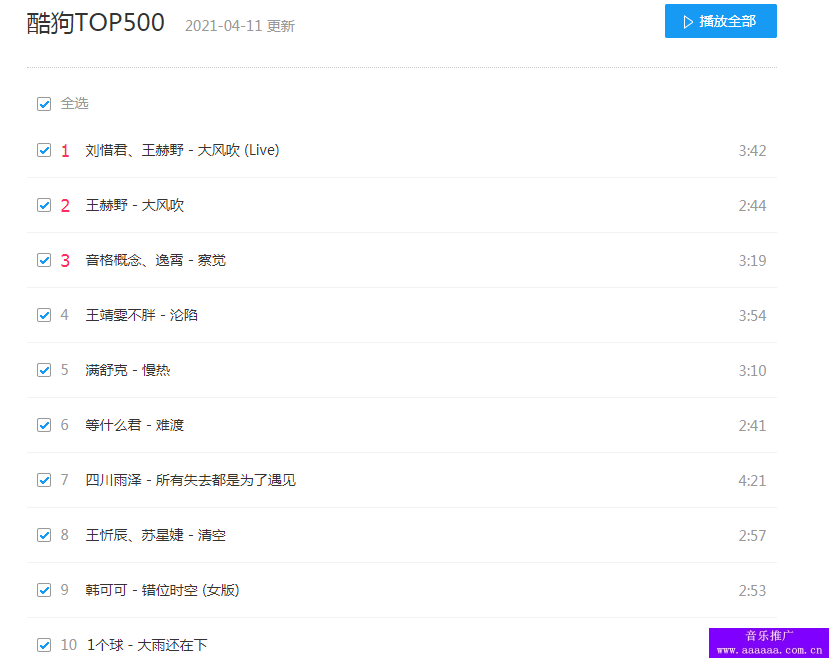Open song 满舒克 - 慢热

point(128,370)
